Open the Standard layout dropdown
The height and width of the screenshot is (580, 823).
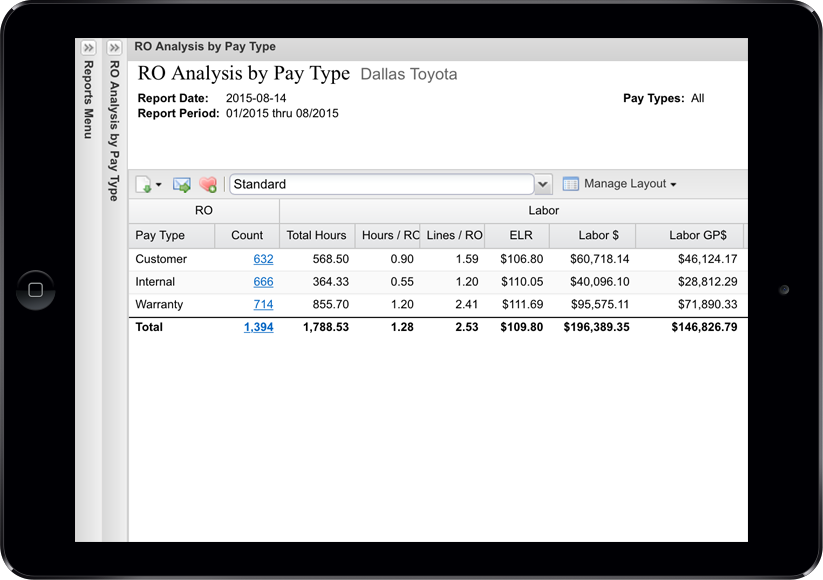[542, 184]
